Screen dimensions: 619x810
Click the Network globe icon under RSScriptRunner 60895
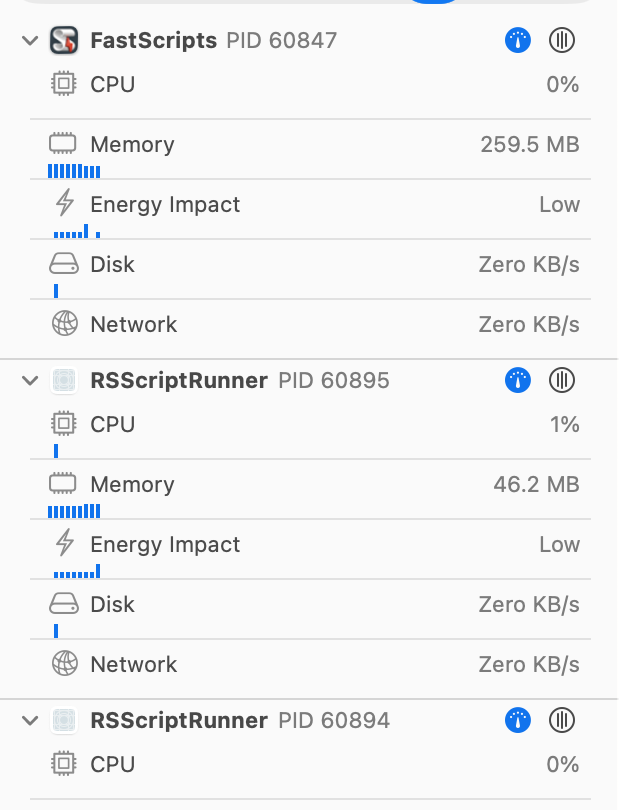64,664
